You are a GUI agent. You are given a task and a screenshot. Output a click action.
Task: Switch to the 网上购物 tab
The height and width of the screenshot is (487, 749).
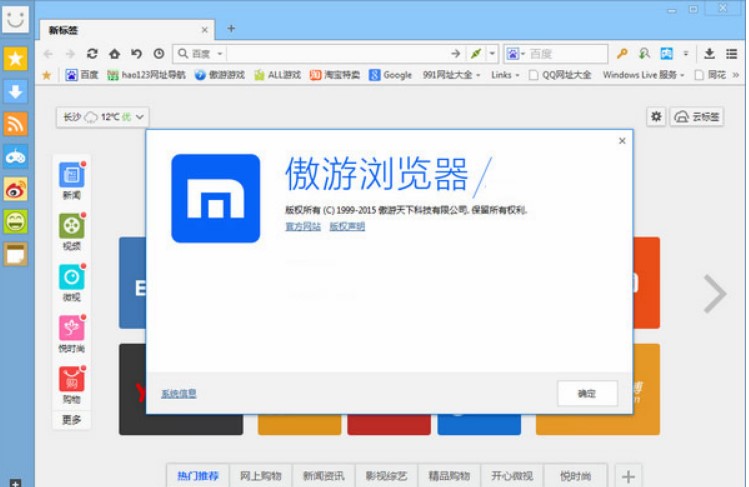click(x=257, y=476)
